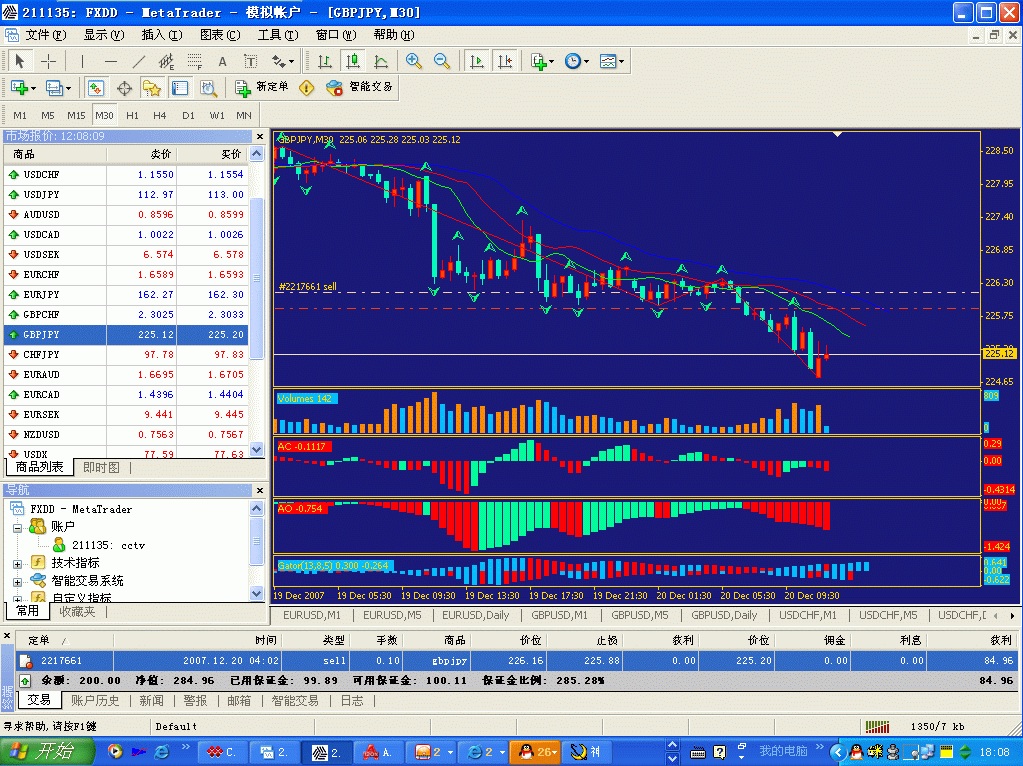
Task: Switch chart to bar chart
Action: 324,61
